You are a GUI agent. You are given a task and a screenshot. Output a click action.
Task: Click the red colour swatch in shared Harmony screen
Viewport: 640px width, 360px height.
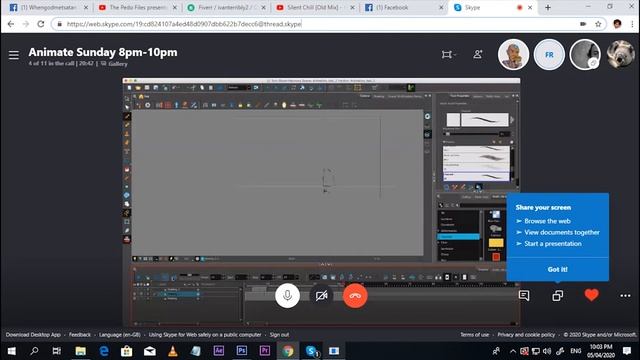point(496,257)
